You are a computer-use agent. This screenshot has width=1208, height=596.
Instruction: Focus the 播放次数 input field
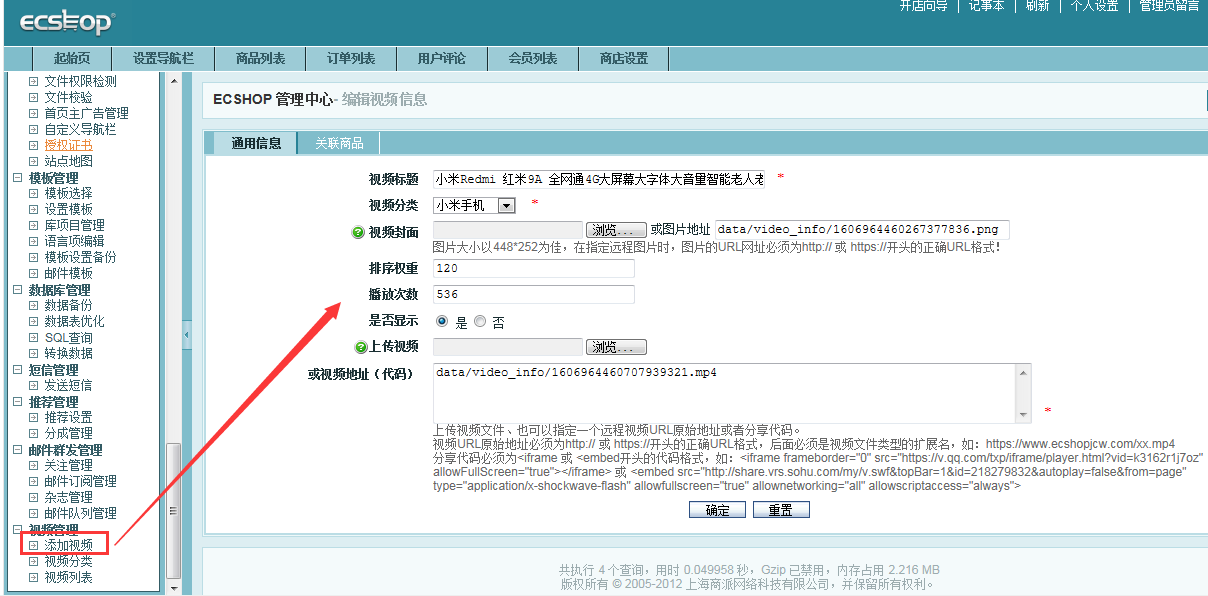[x=534, y=294]
